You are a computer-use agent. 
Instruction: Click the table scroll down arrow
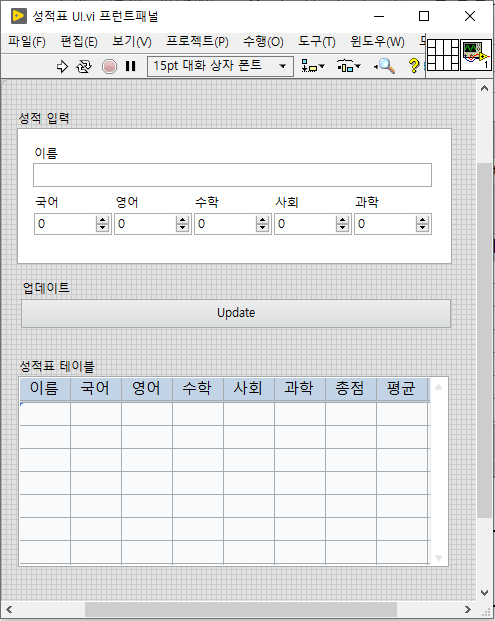click(438, 558)
